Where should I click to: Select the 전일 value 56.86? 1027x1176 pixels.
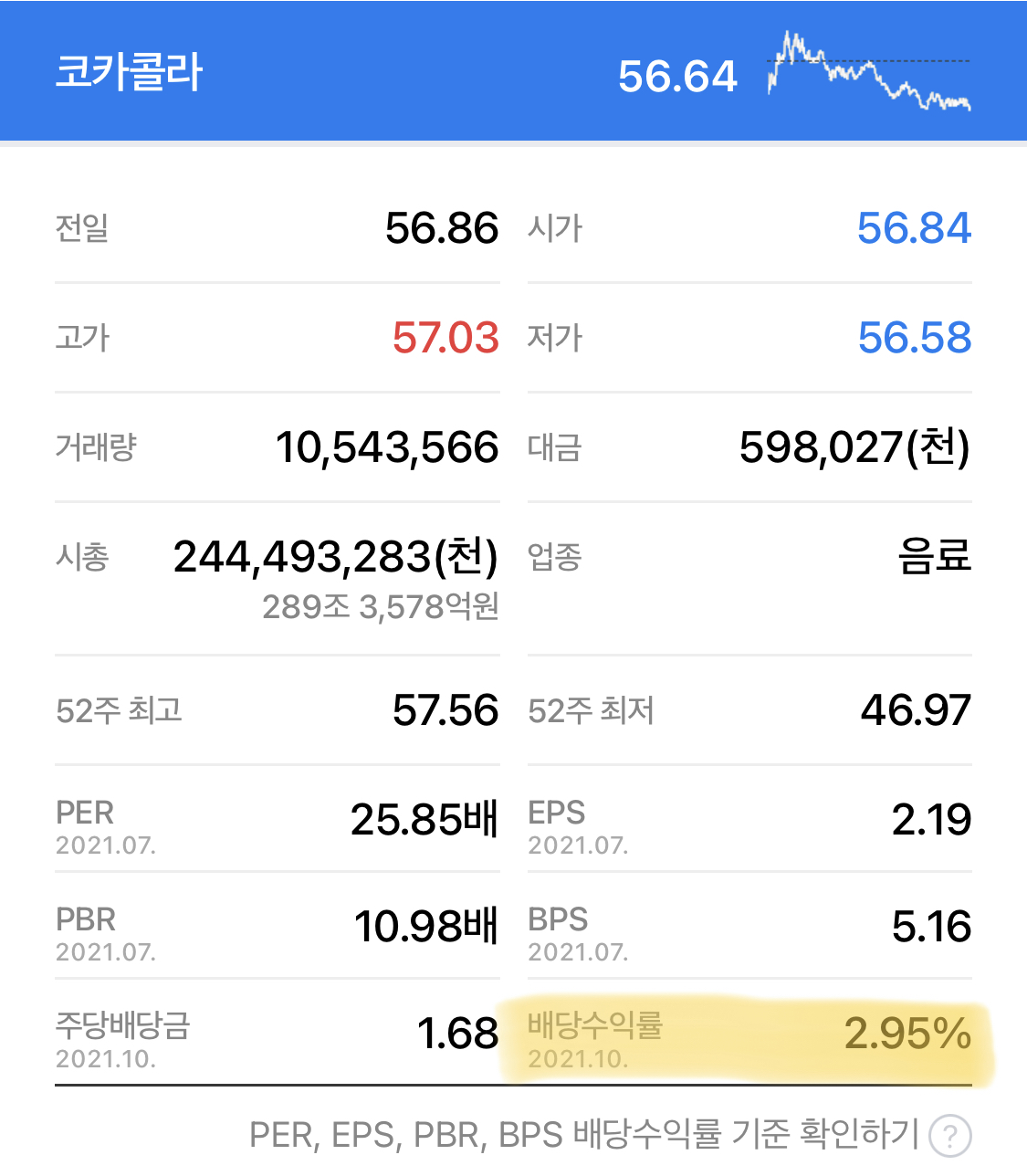pos(442,228)
